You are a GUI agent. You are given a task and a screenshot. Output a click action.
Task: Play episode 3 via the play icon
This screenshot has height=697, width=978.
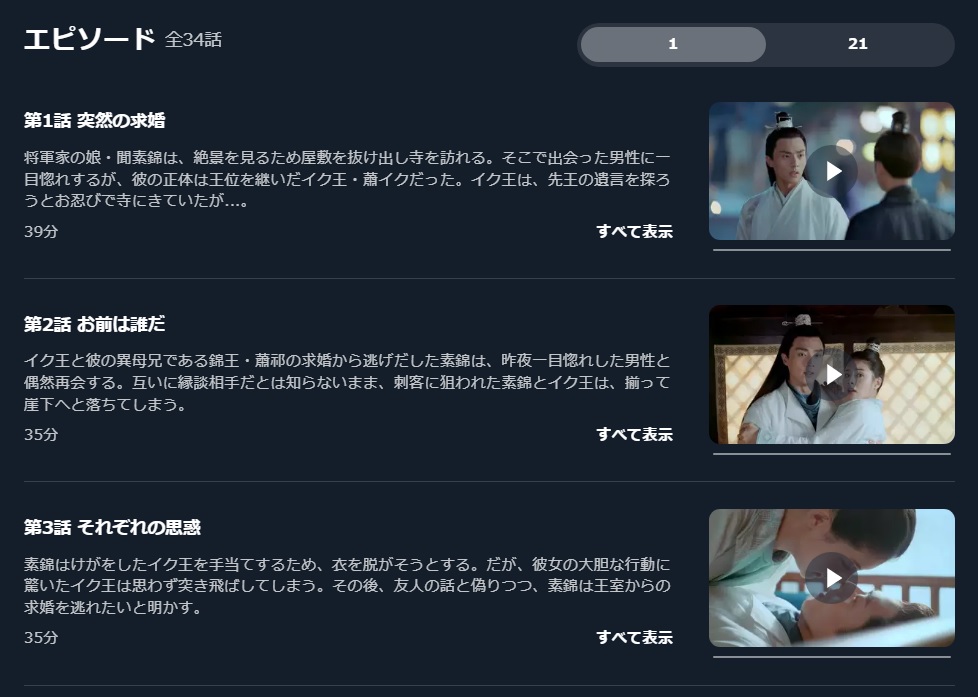point(832,578)
